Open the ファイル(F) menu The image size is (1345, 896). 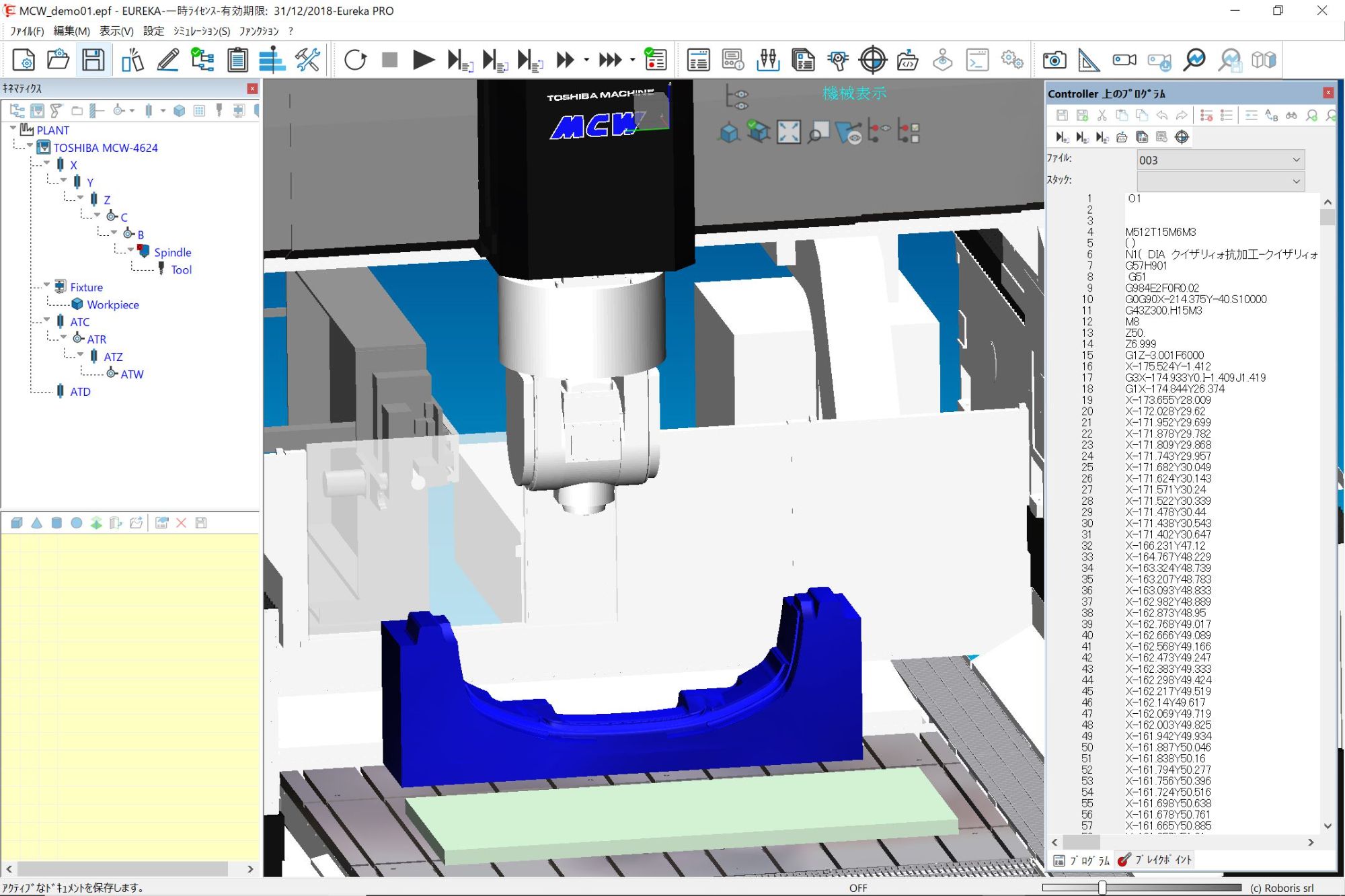tap(26, 31)
